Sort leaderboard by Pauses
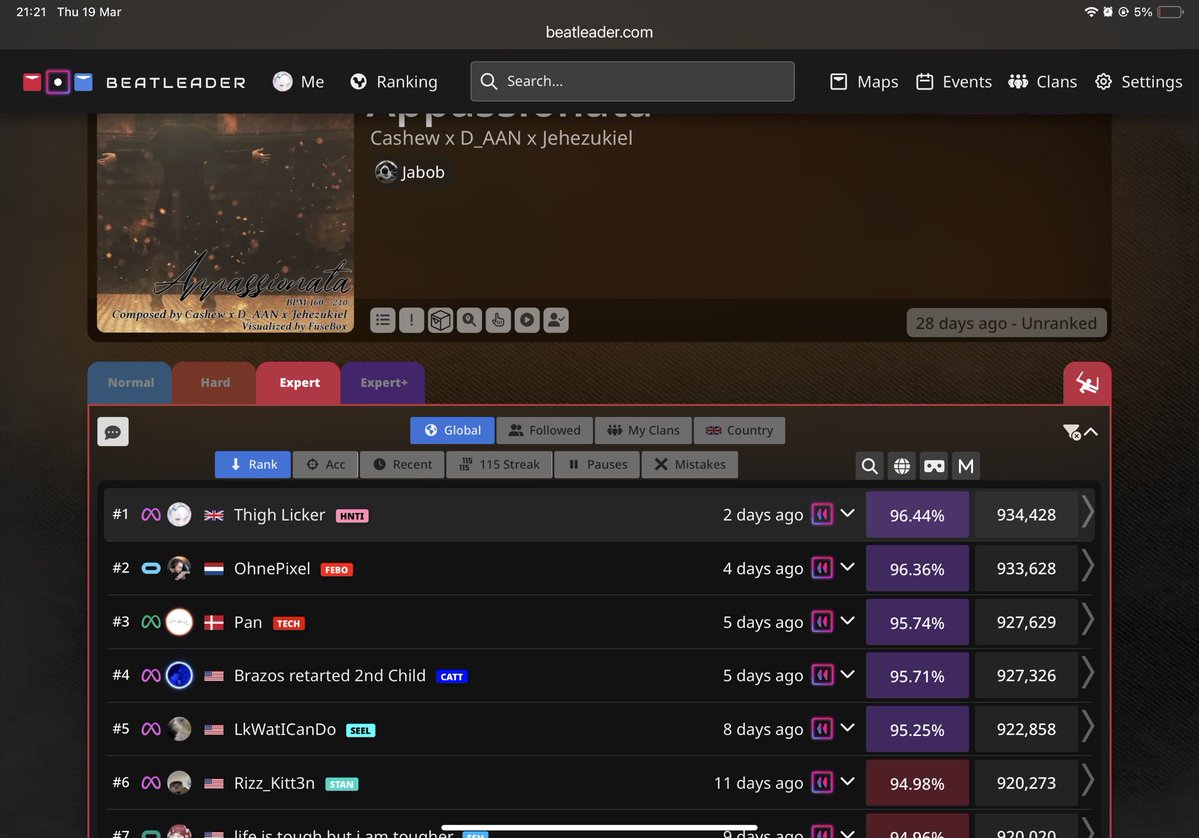Image resolution: width=1199 pixels, height=838 pixels. [597, 464]
